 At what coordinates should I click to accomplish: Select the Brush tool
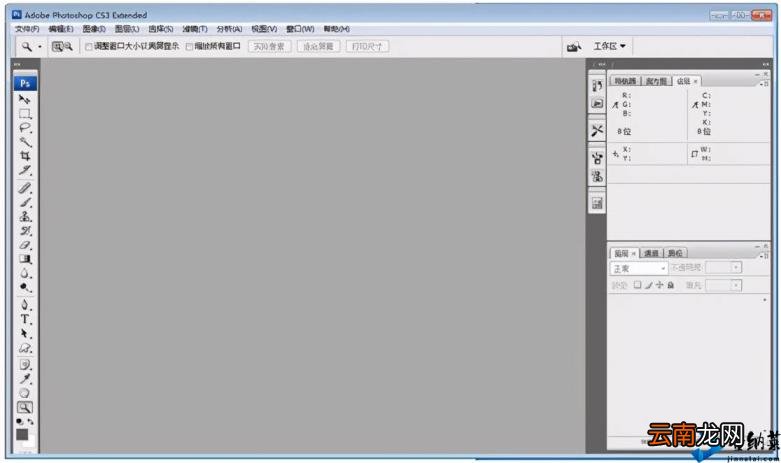24,203
